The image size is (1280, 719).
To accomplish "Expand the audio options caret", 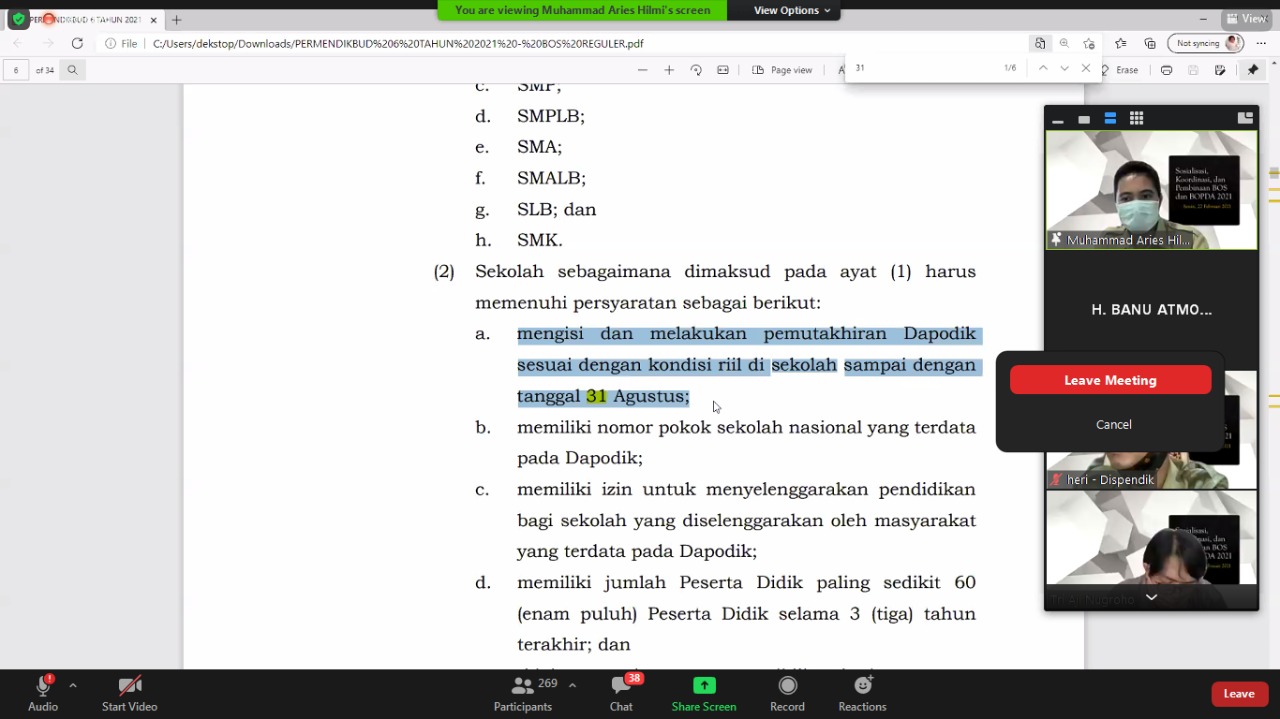I will point(73,685).
